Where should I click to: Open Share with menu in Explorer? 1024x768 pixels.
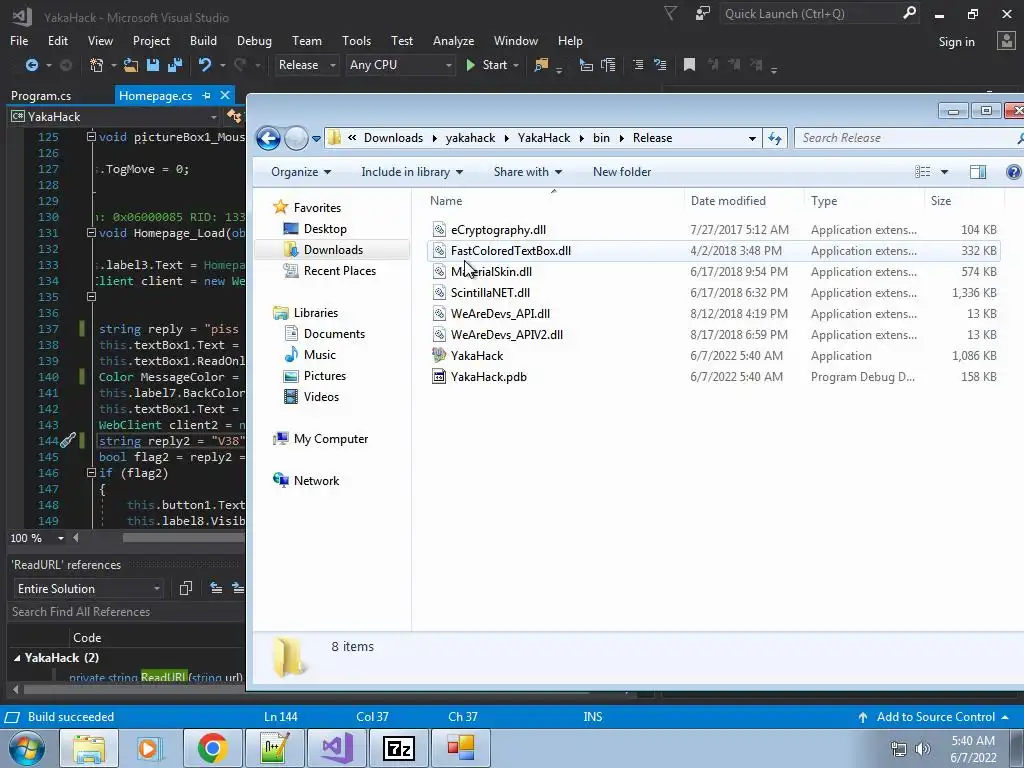tap(528, 172)
